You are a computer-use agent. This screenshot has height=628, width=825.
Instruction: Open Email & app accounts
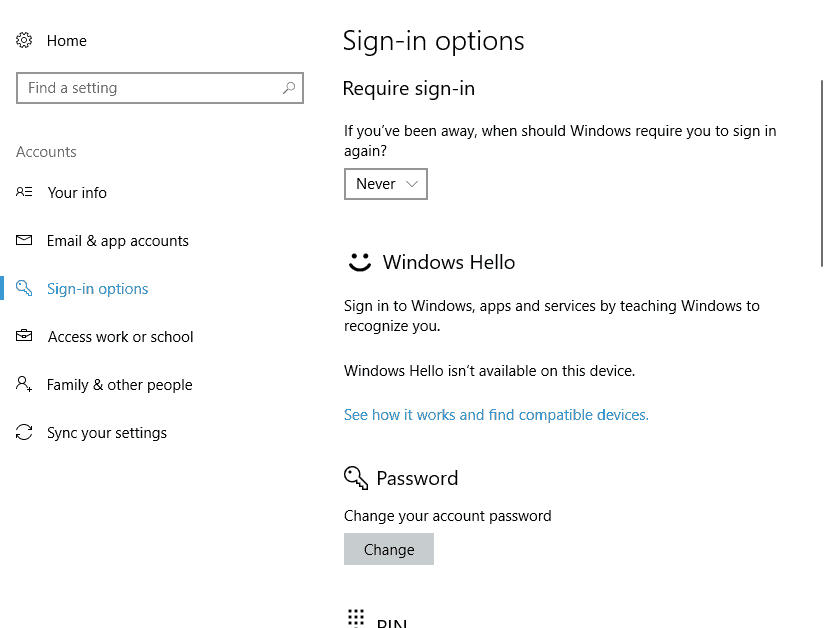click(118, 241)
